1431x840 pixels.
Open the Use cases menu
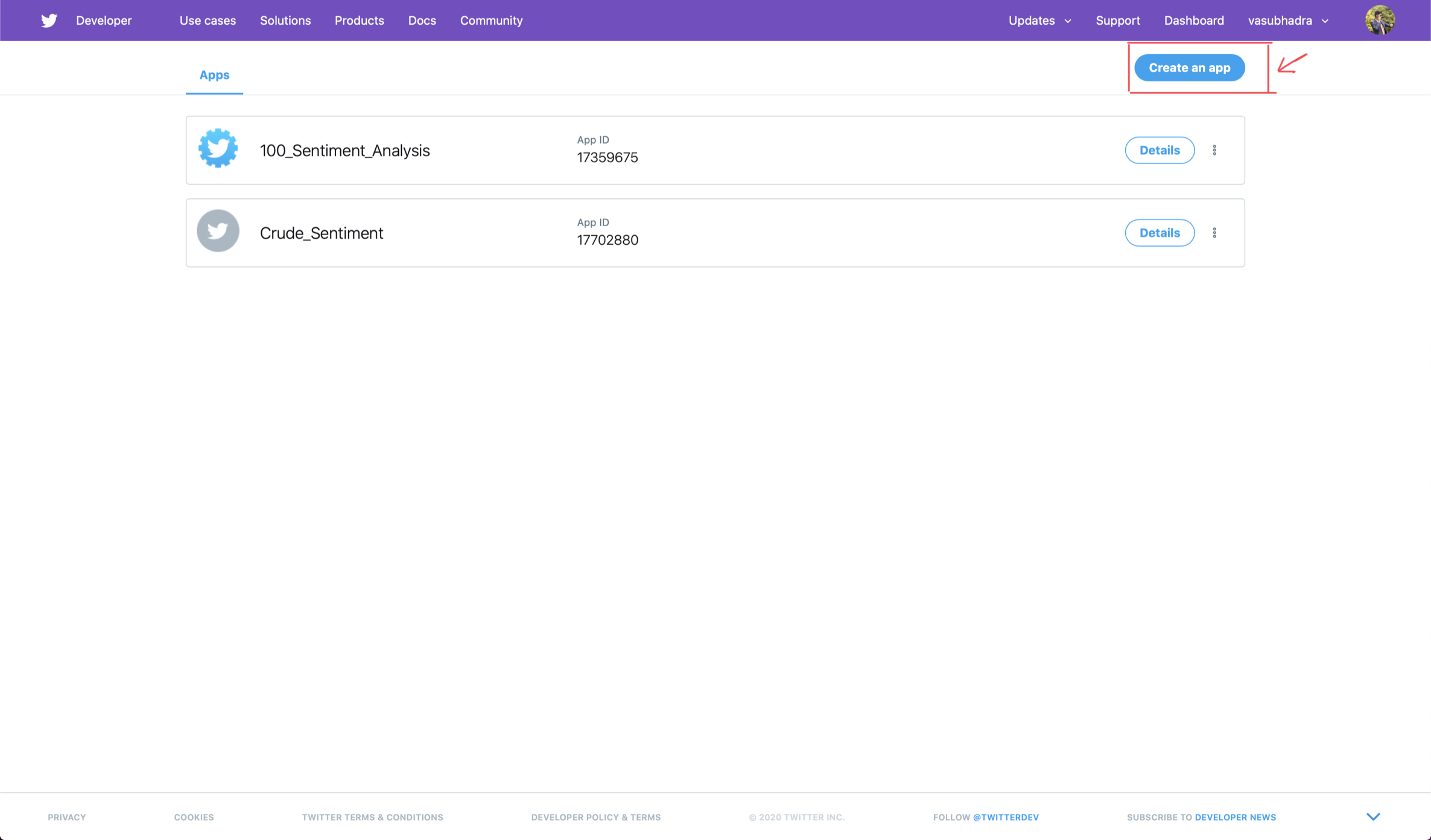click(208, 21)
